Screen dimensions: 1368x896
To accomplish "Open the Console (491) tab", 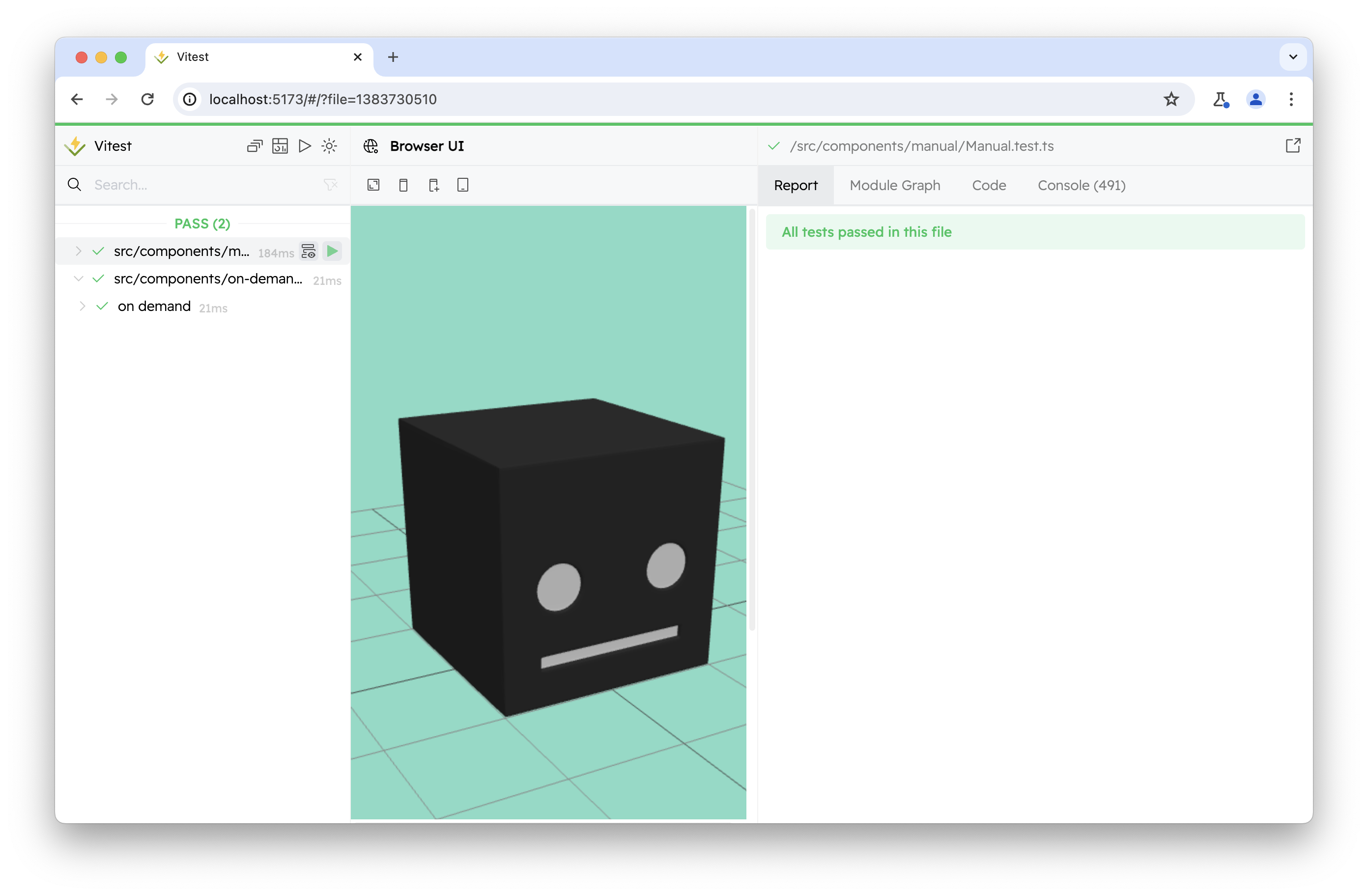I will (x=1081, y=185).
